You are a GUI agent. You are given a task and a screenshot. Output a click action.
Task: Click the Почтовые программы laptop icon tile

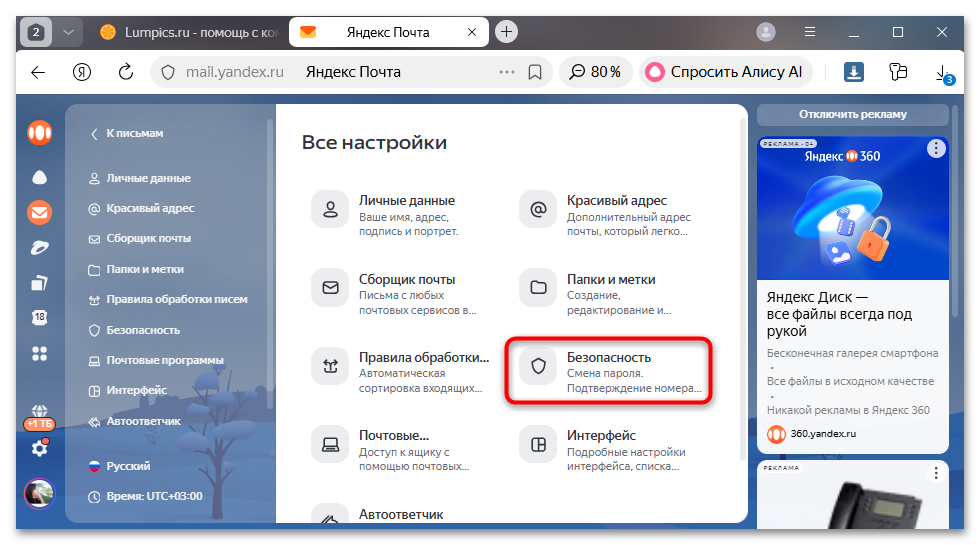[x=330, y=444]
